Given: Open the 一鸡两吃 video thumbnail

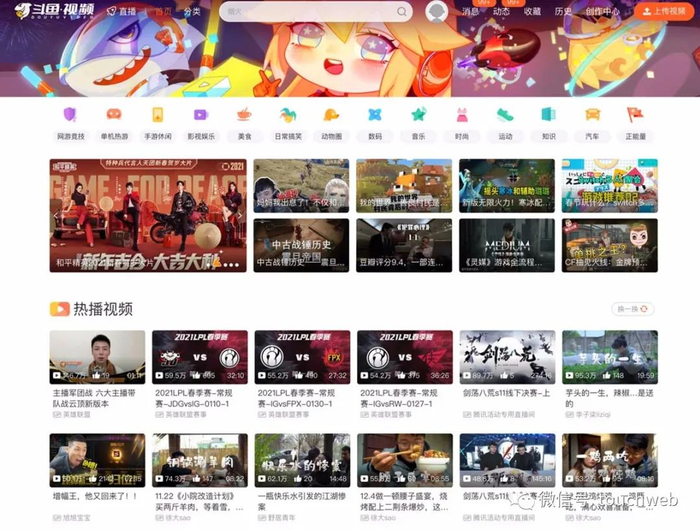Looking at the screenshot, I should tap(610, 460).
